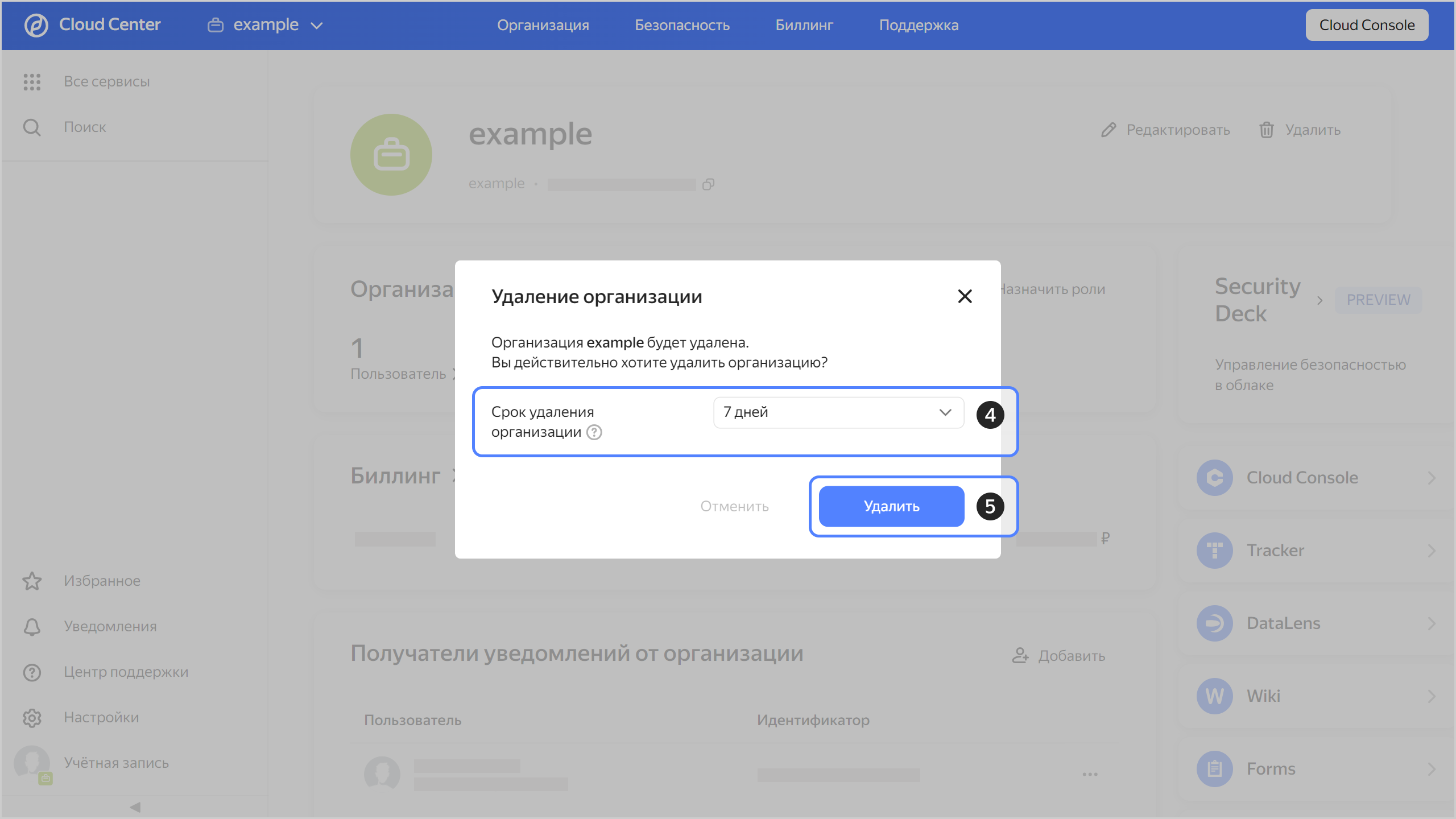
Task: Open DataLens from the services panel
Action: [x=1214, y=623]
